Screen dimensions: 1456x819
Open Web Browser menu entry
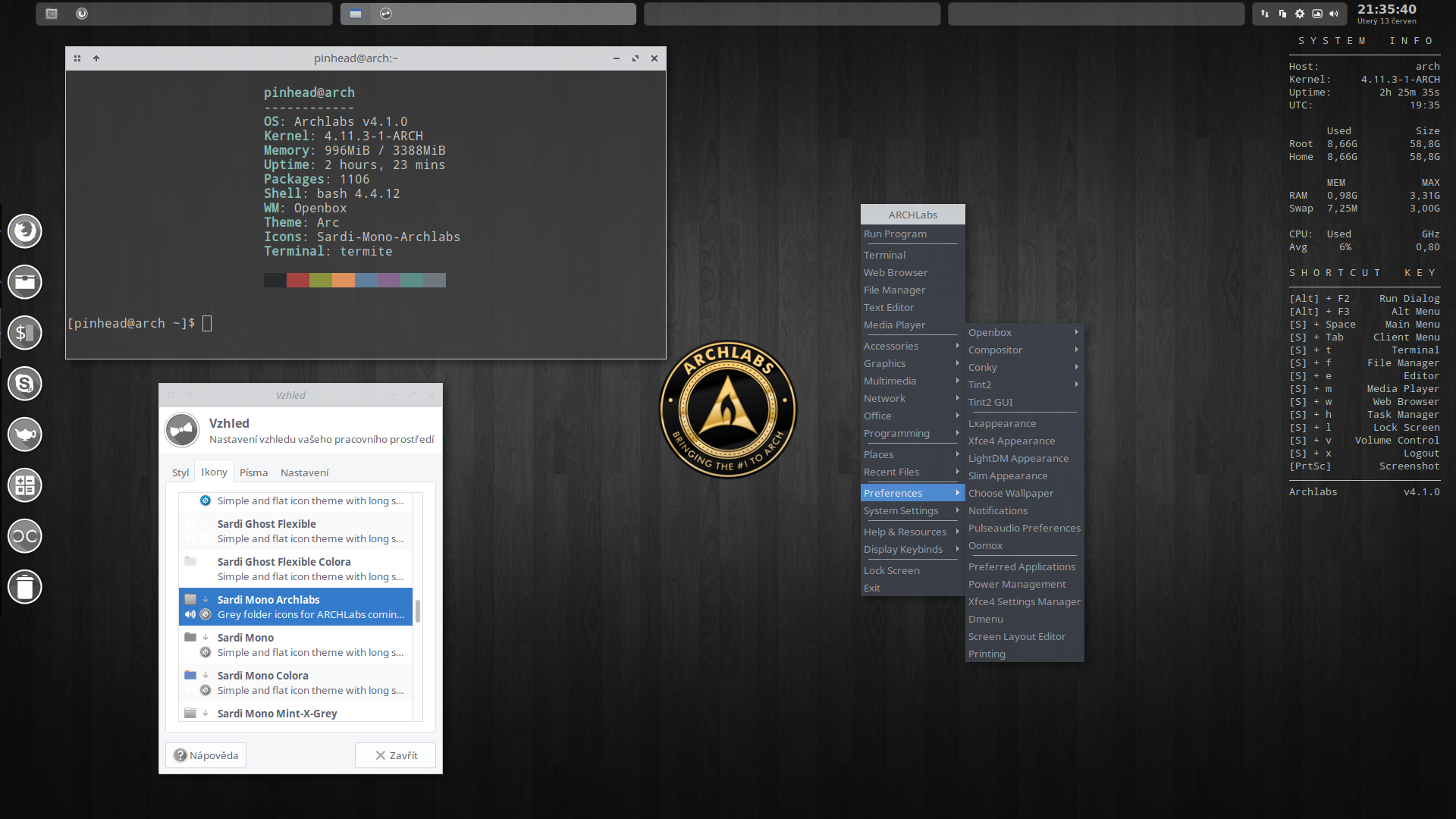[912, 273]
